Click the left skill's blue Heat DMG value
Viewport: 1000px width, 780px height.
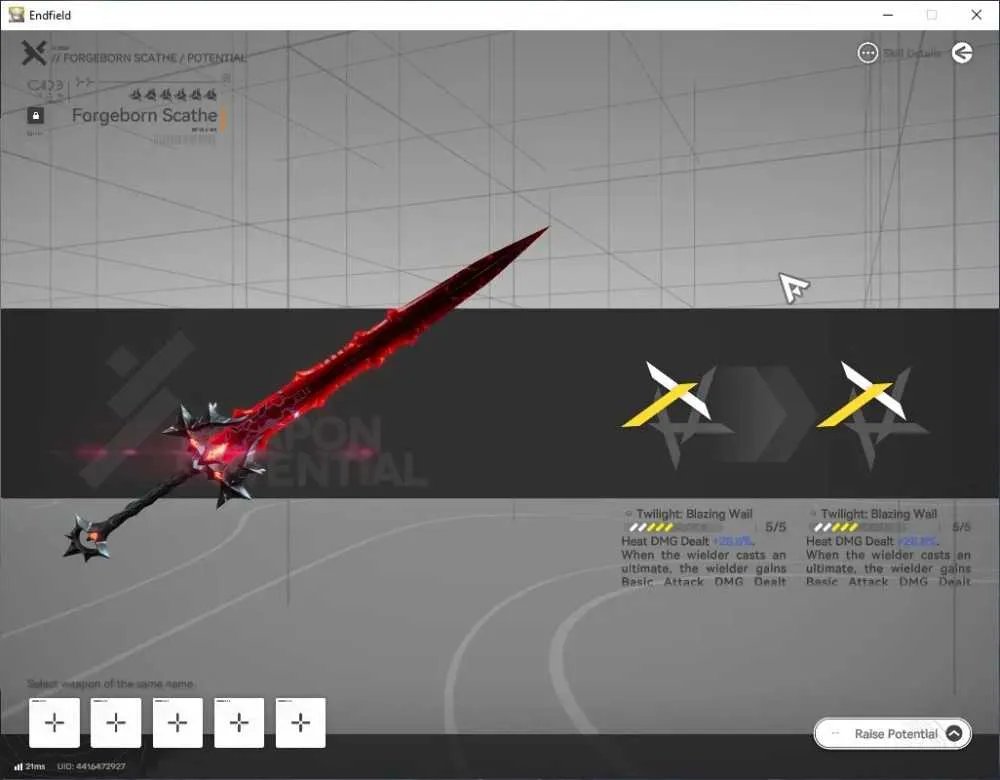click(733, 541)
